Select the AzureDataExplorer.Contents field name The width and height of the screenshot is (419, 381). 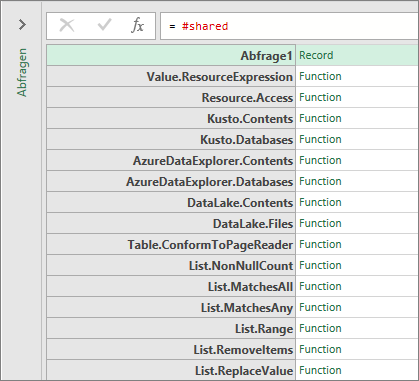point(213,161)
